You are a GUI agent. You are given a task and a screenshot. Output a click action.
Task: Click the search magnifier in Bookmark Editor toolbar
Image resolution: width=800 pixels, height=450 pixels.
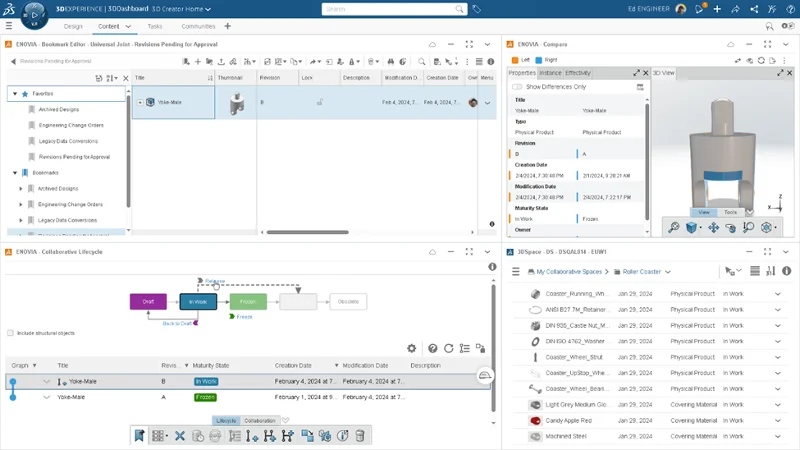tap(421, 62)
